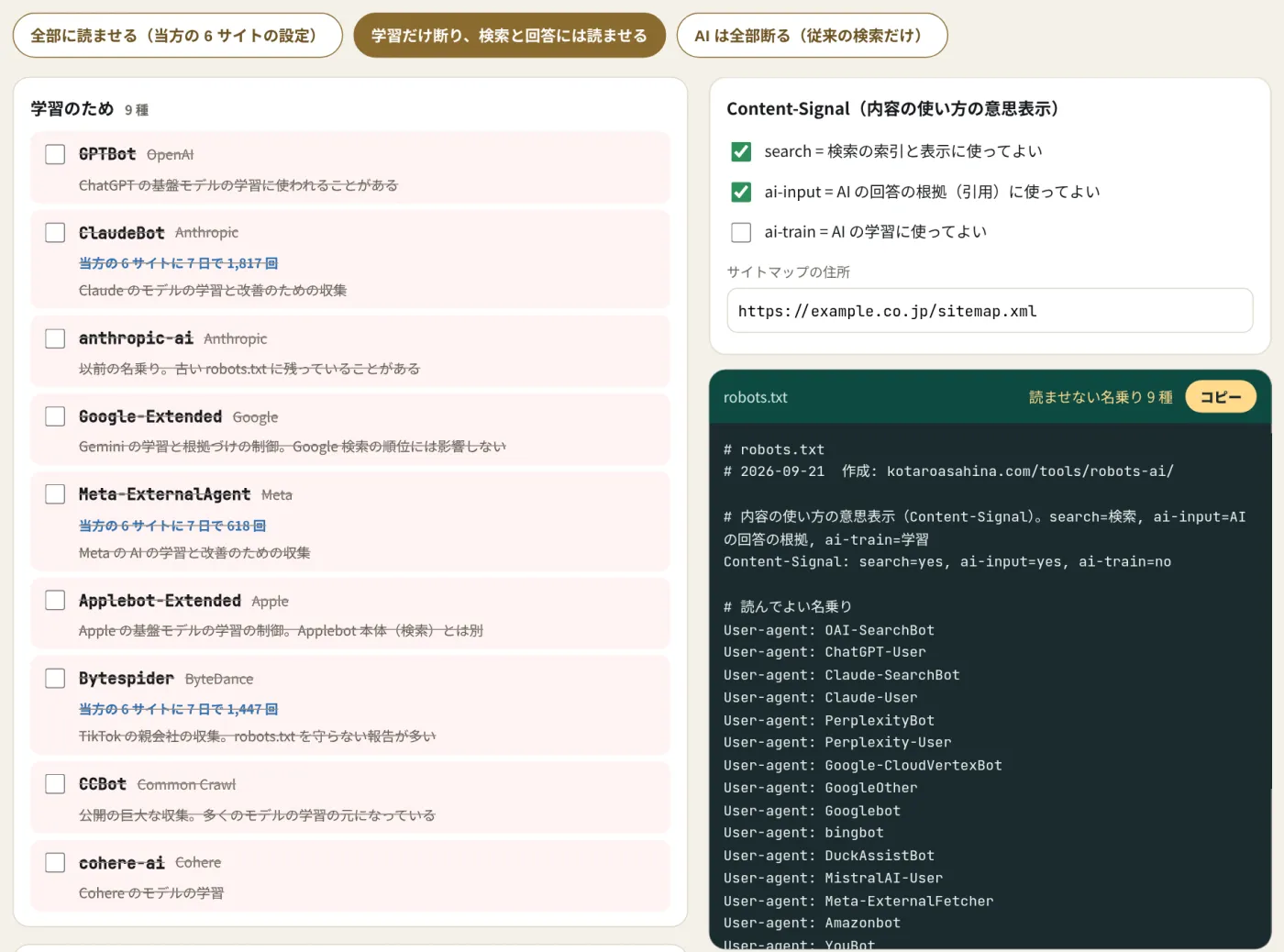Click the コピー button for robots.txt

[x=1221, y=397]
